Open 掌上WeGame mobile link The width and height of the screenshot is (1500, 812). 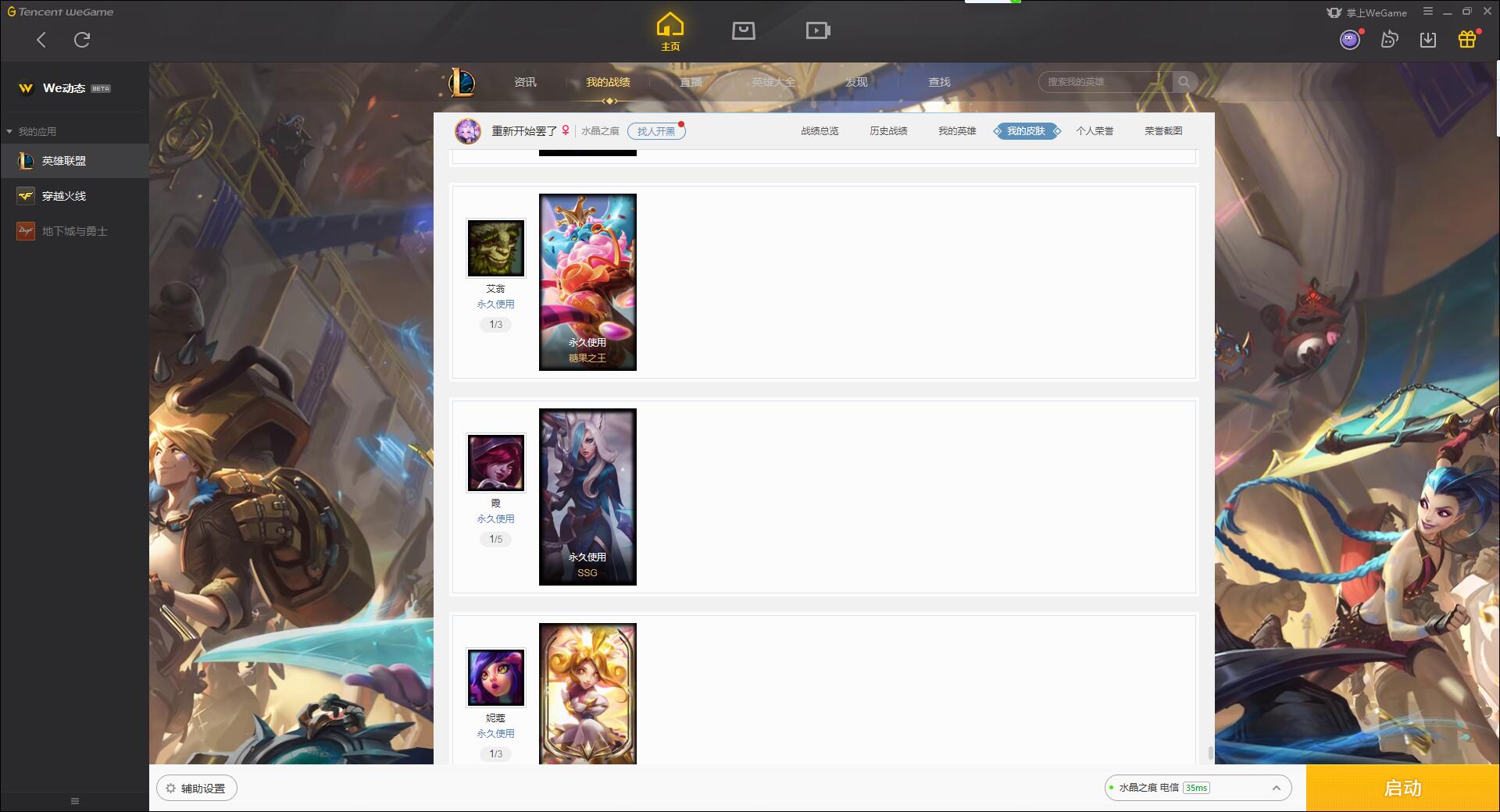(x=1367, y=12)
